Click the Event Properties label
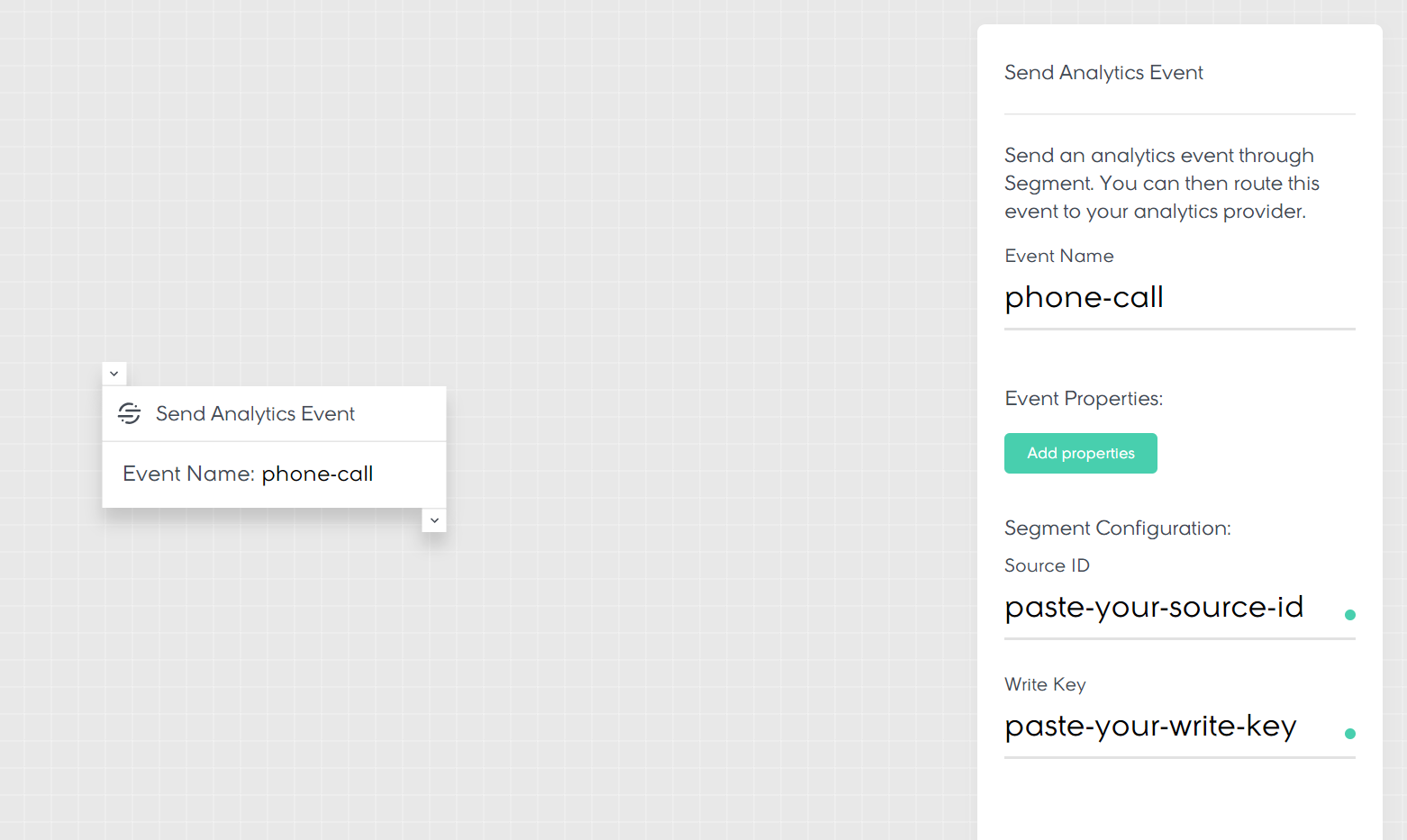The width and height of the screenshot is (1407, 840). click(x=1084, y=399)
